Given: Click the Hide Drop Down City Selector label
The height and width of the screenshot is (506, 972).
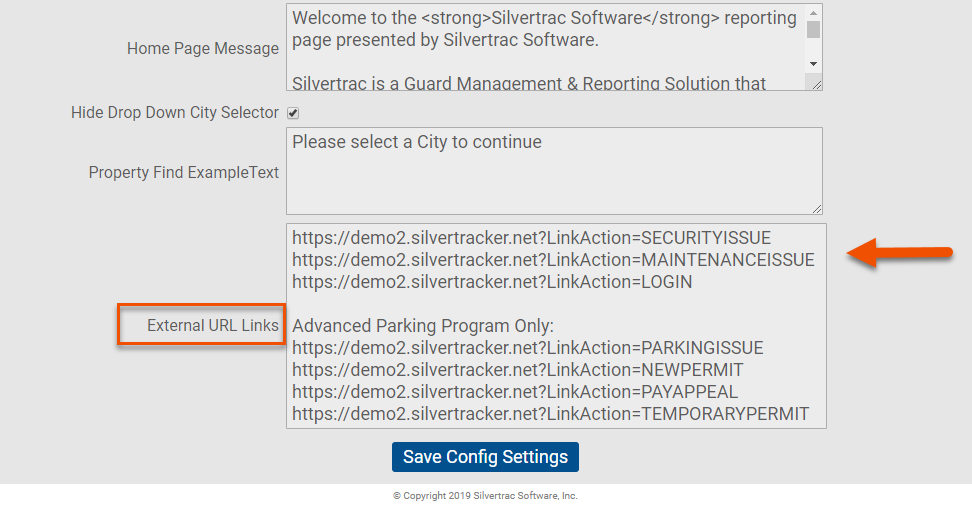Looking at the screenshot, I should point(175,113).
